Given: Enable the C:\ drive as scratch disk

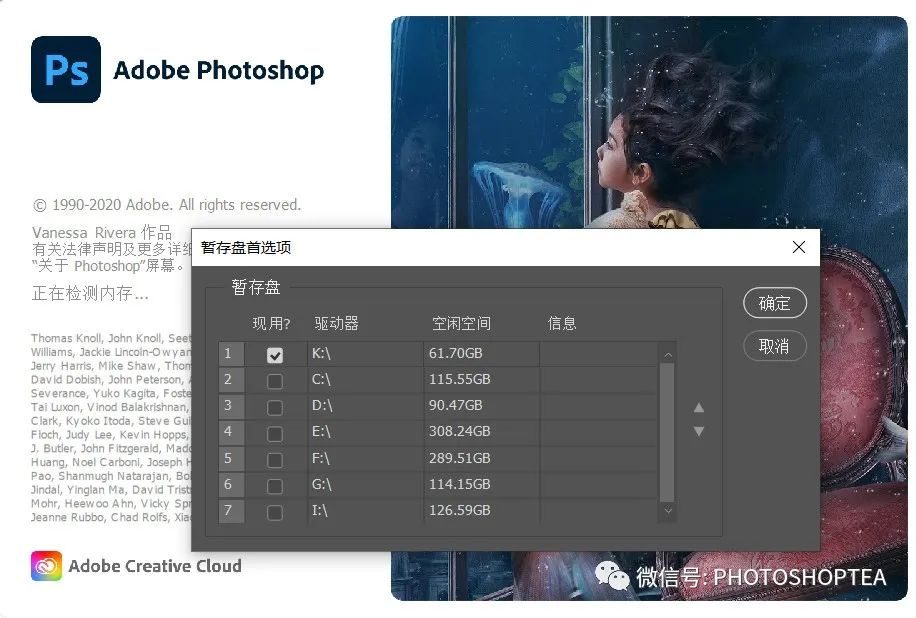Looking at the screenshot, I should coord(275,381).
